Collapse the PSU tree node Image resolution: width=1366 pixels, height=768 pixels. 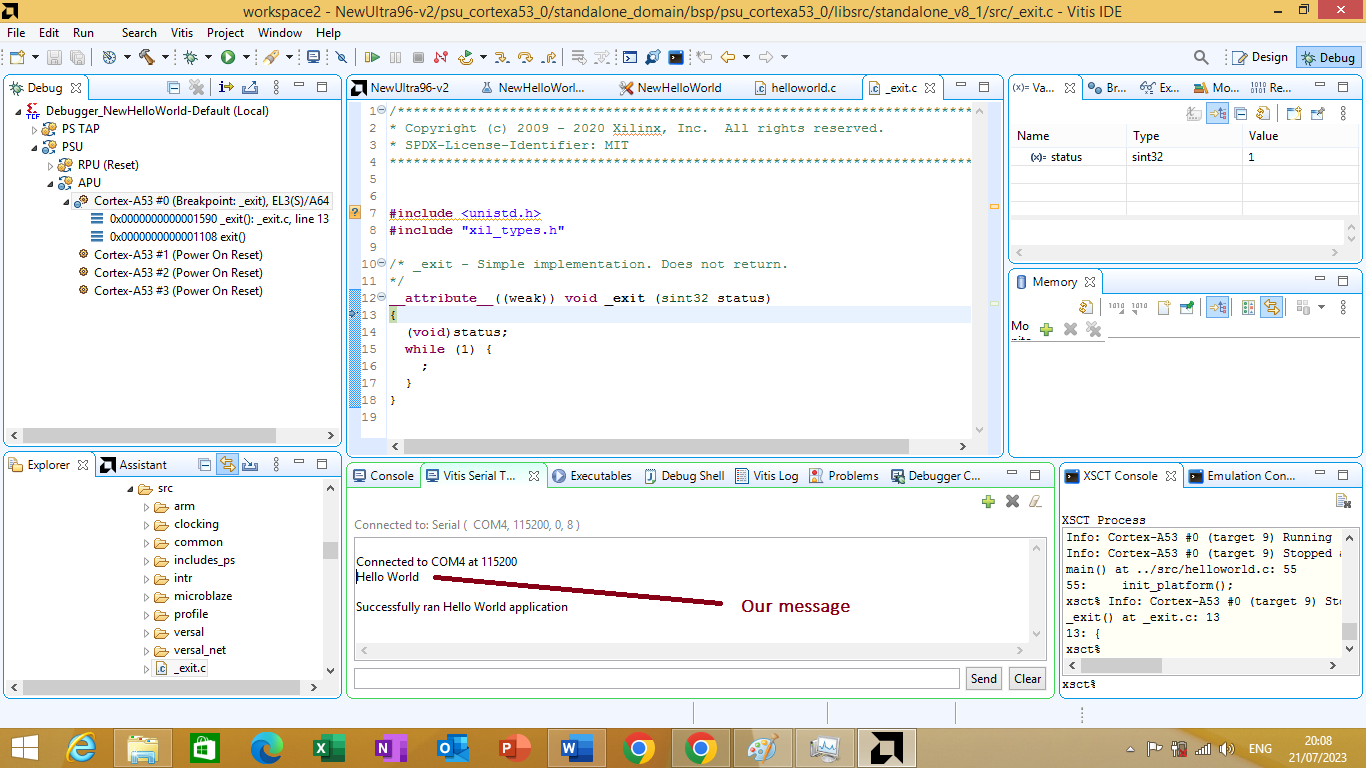(x=34, y=147)
